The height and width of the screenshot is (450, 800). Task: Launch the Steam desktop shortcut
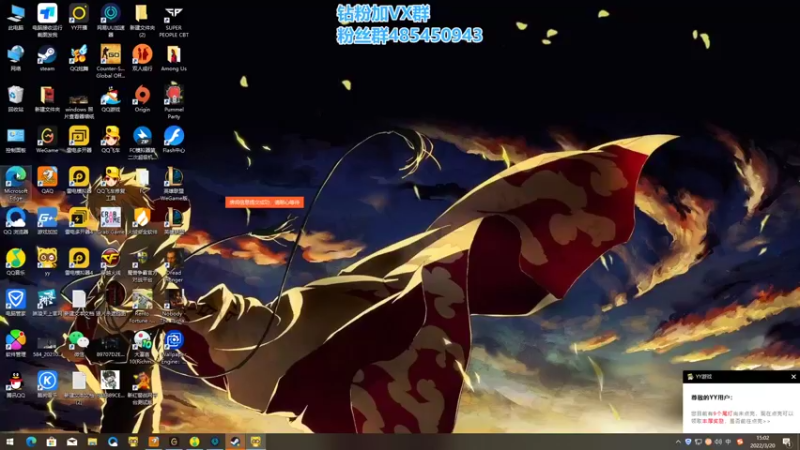coord(47,58)
